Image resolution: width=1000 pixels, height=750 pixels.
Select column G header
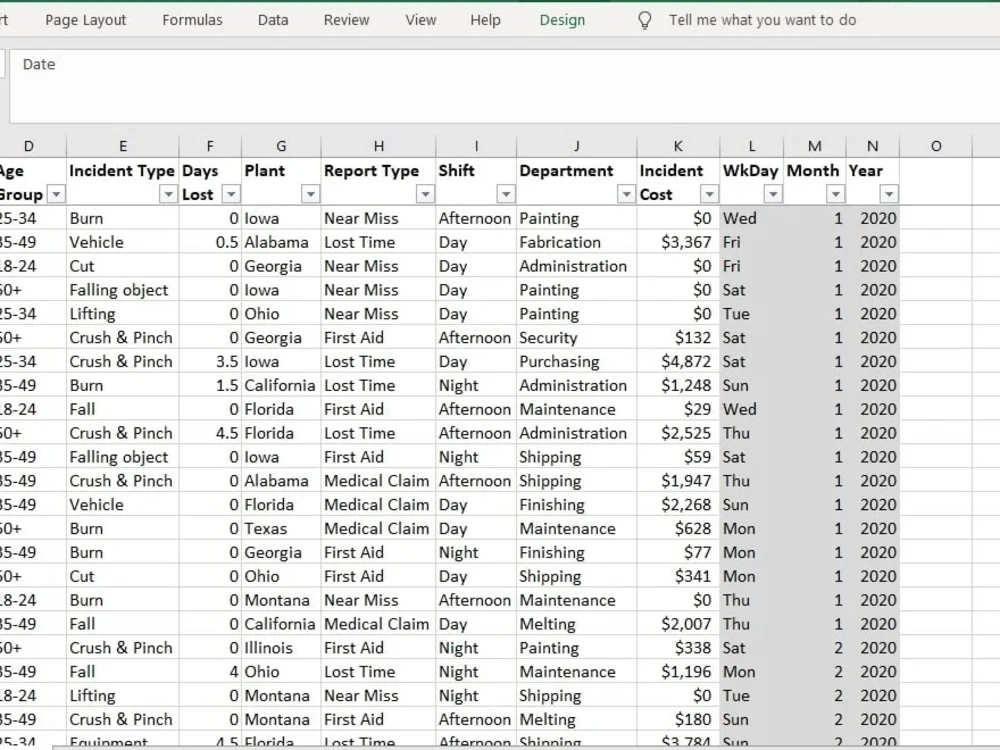(x=281, y=146)
